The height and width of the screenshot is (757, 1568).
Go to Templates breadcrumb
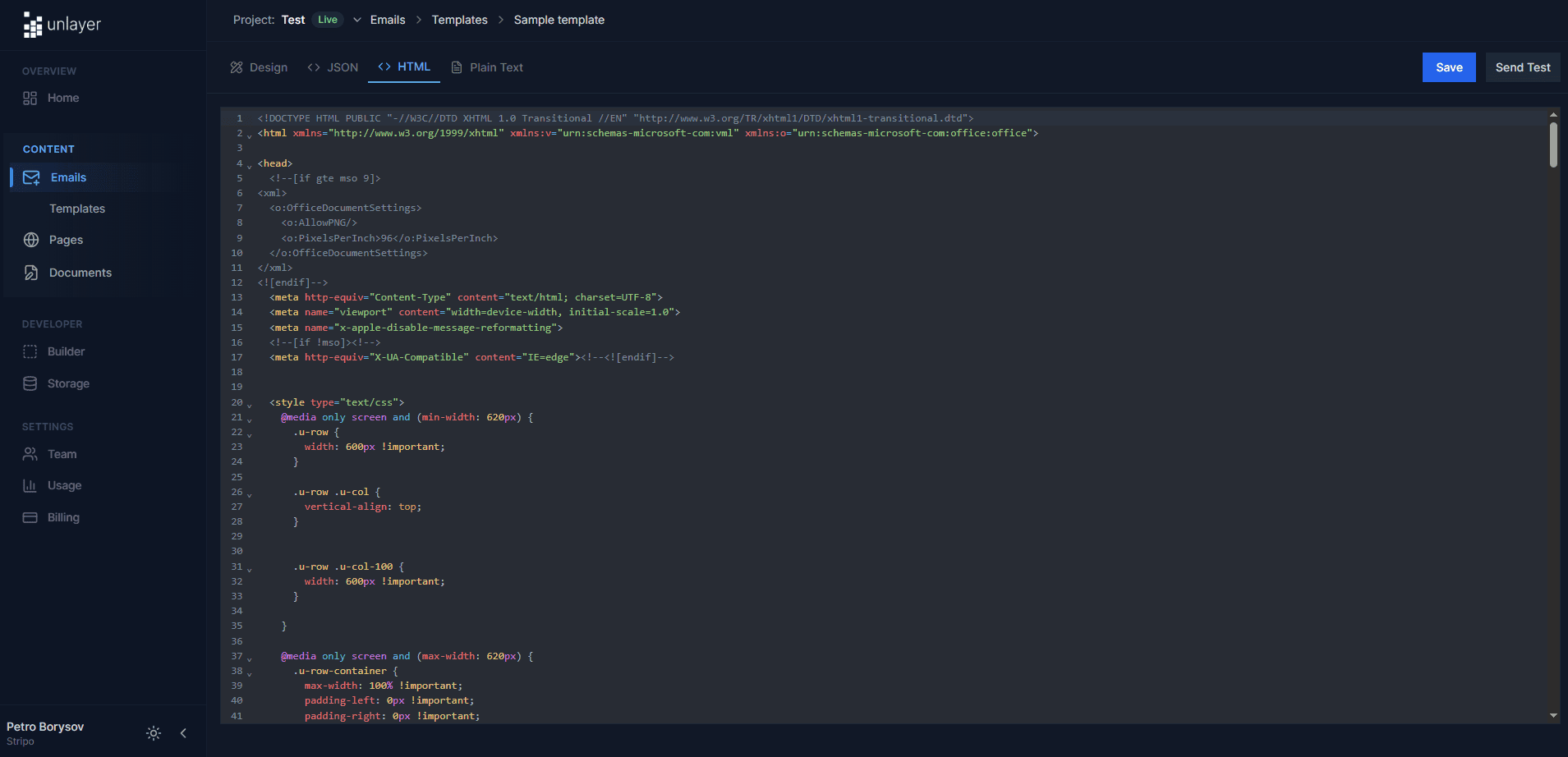pos(459,20)
